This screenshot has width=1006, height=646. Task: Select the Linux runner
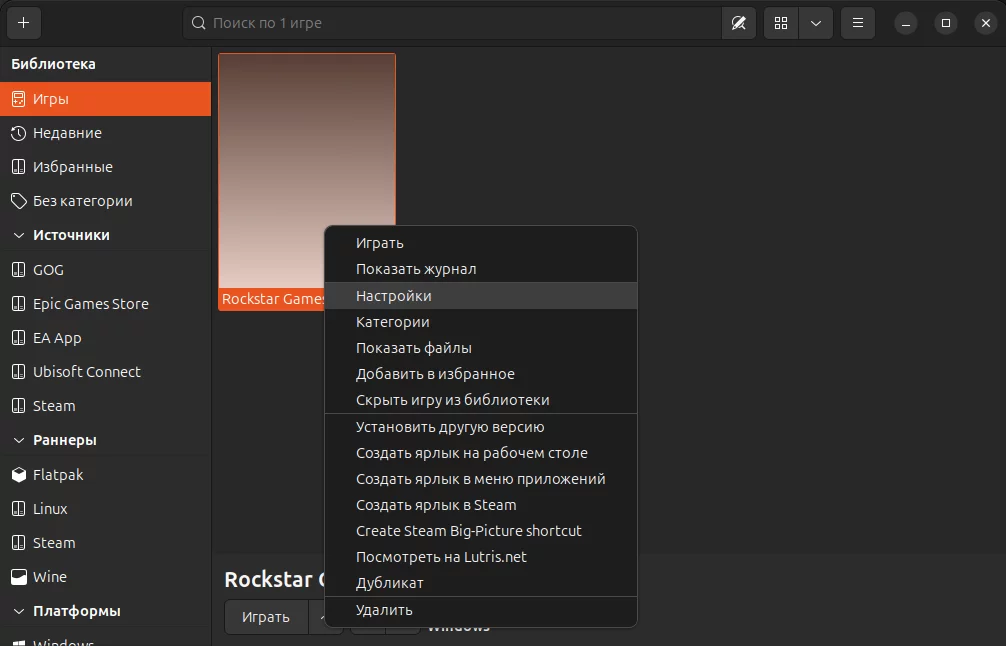[x=105, y=509]
